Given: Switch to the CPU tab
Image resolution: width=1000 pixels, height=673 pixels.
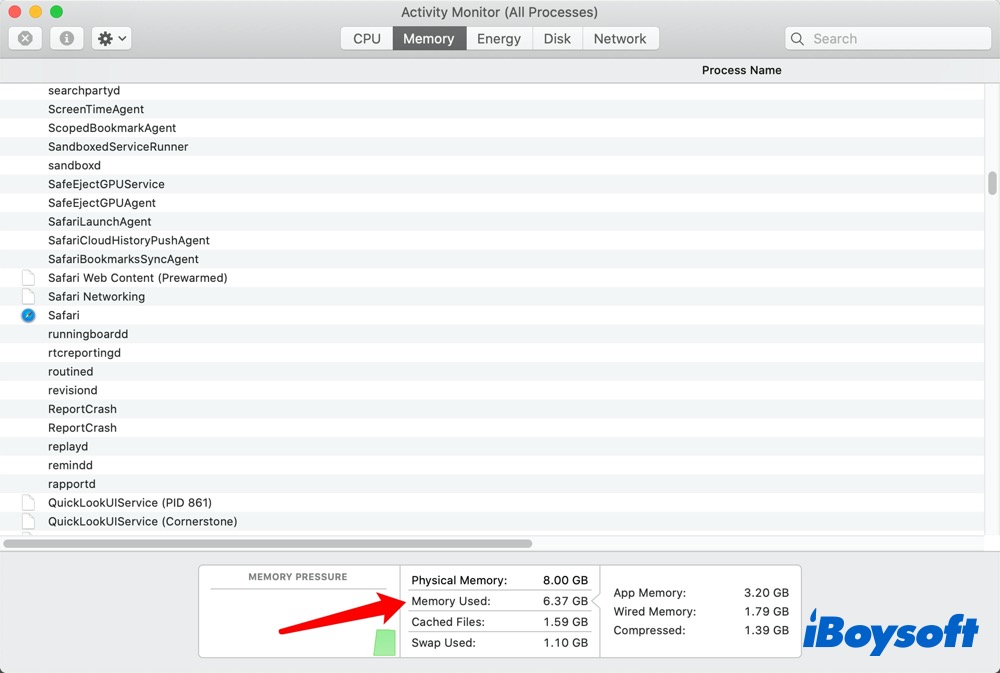Looking at the screenshot, I should [x=366, y=38].
